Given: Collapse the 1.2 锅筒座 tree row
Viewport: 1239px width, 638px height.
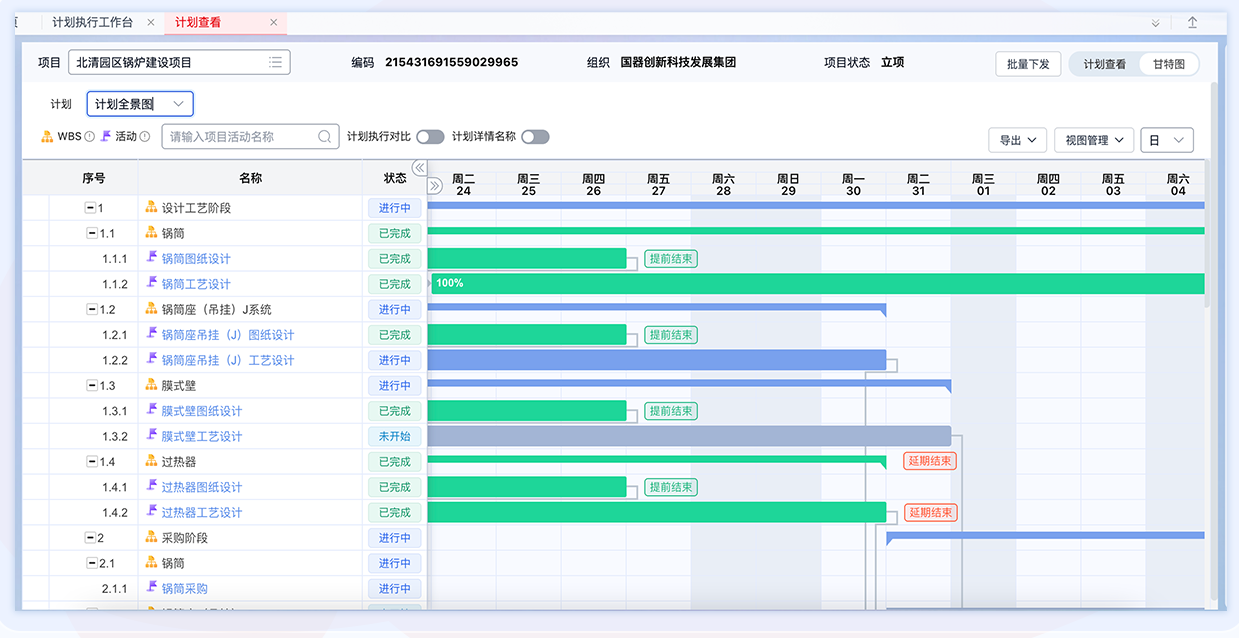Looking at the screenshot, I should point(92,310).
